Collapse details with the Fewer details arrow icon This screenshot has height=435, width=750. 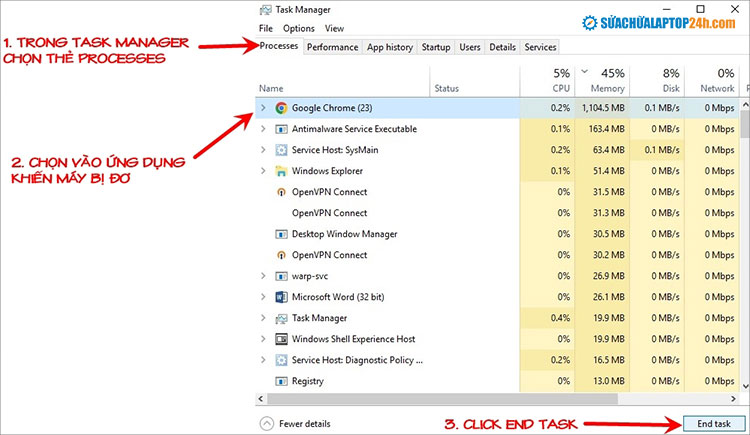pyautogui.click(x=266, y=424)
